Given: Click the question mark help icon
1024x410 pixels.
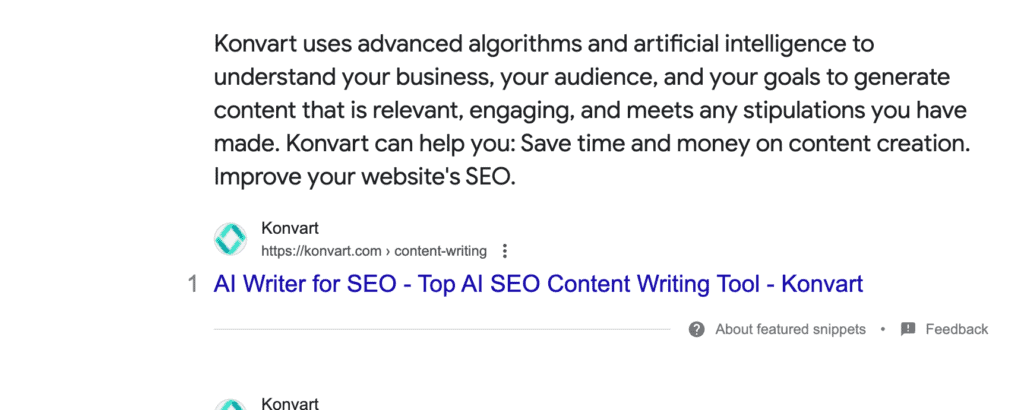Looking at the screenshot, I should click(x=697, y=329).
